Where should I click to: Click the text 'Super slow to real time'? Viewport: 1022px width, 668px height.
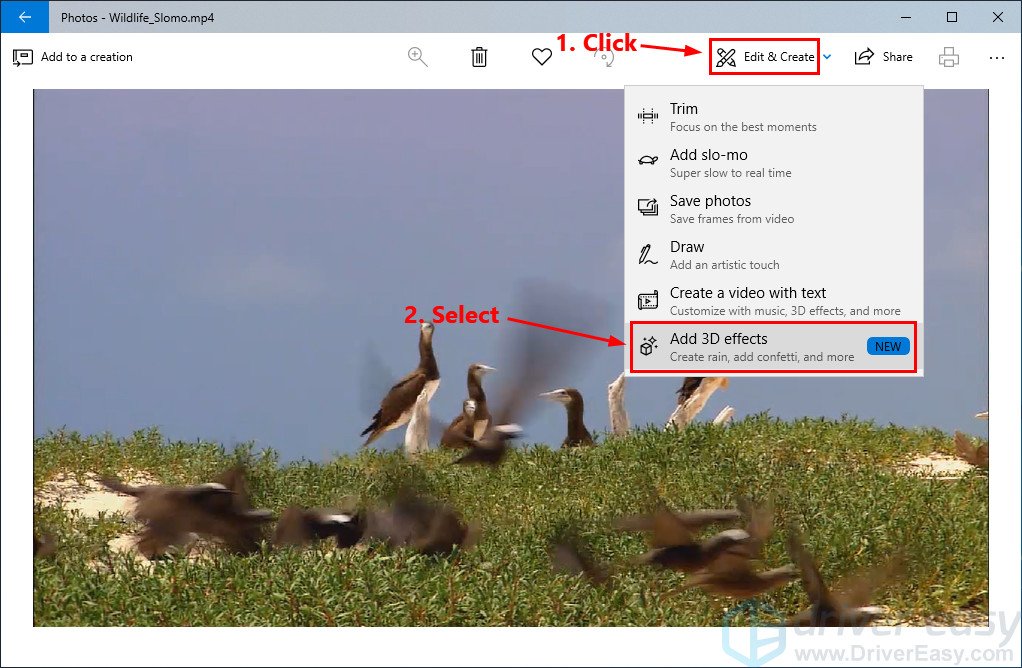(731, 173)
